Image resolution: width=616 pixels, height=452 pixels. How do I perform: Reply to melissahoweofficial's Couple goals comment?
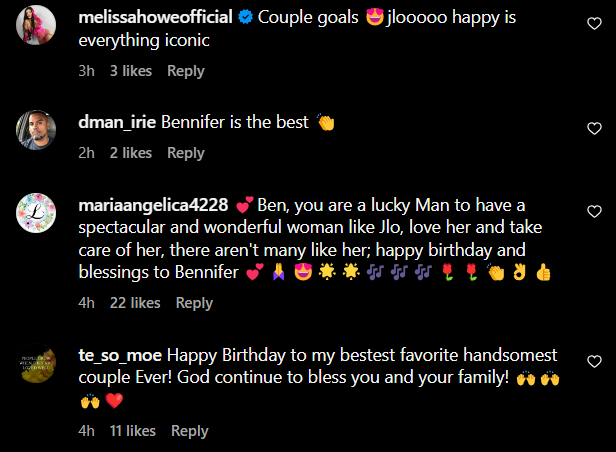tap(186, 71)
